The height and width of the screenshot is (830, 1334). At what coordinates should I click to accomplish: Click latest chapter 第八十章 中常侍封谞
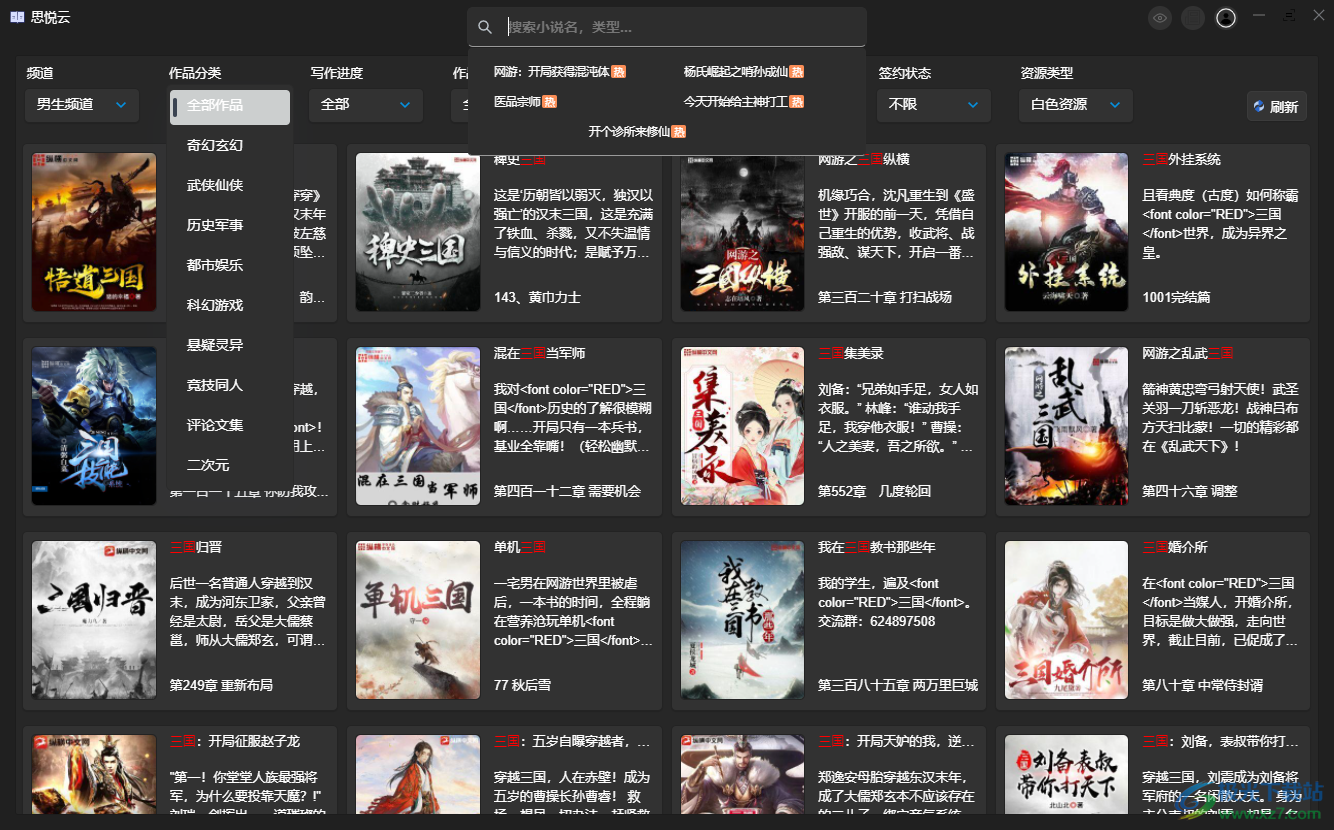pos(1203,685)
